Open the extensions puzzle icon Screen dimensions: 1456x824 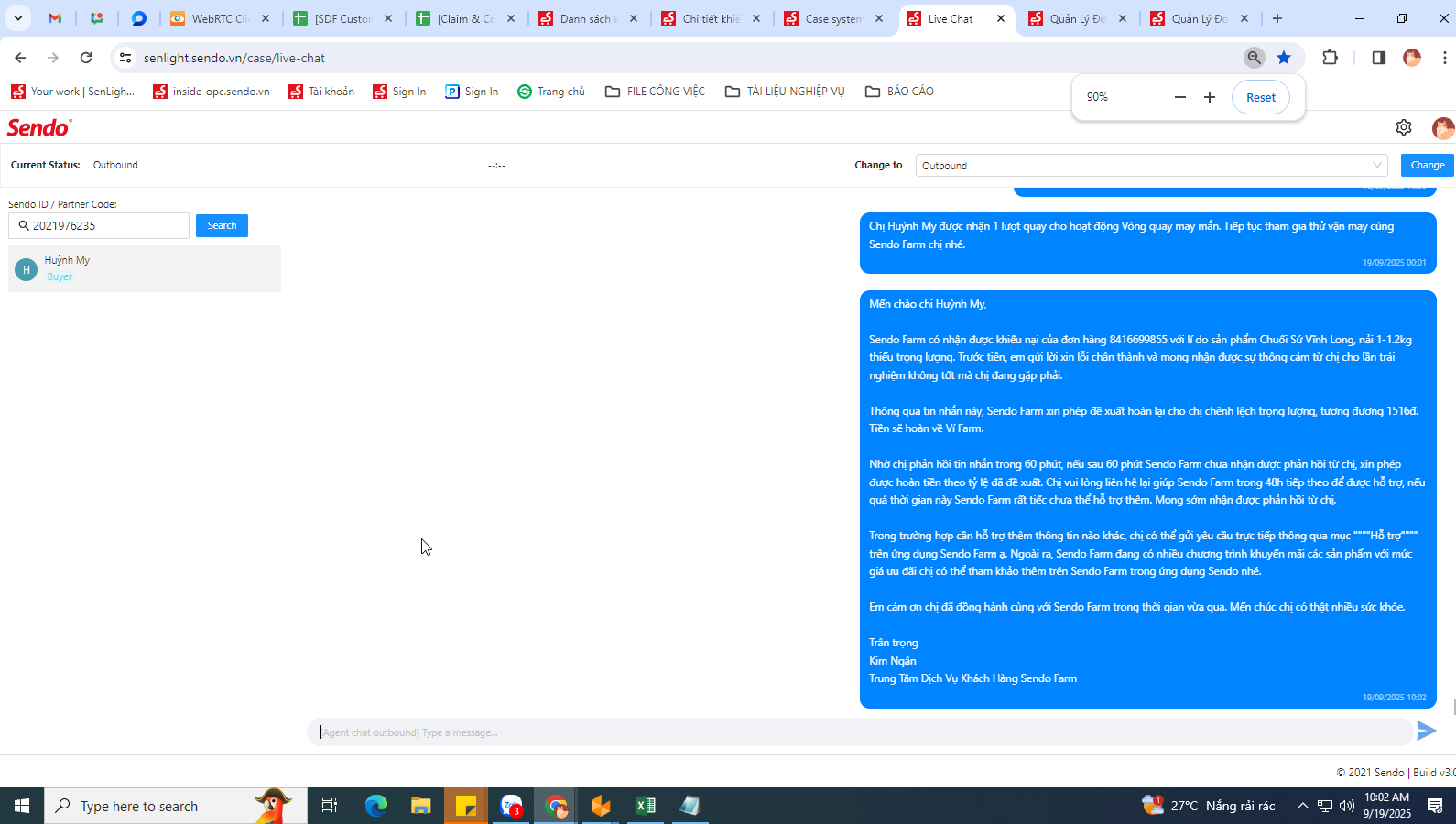coord(1331,58)
